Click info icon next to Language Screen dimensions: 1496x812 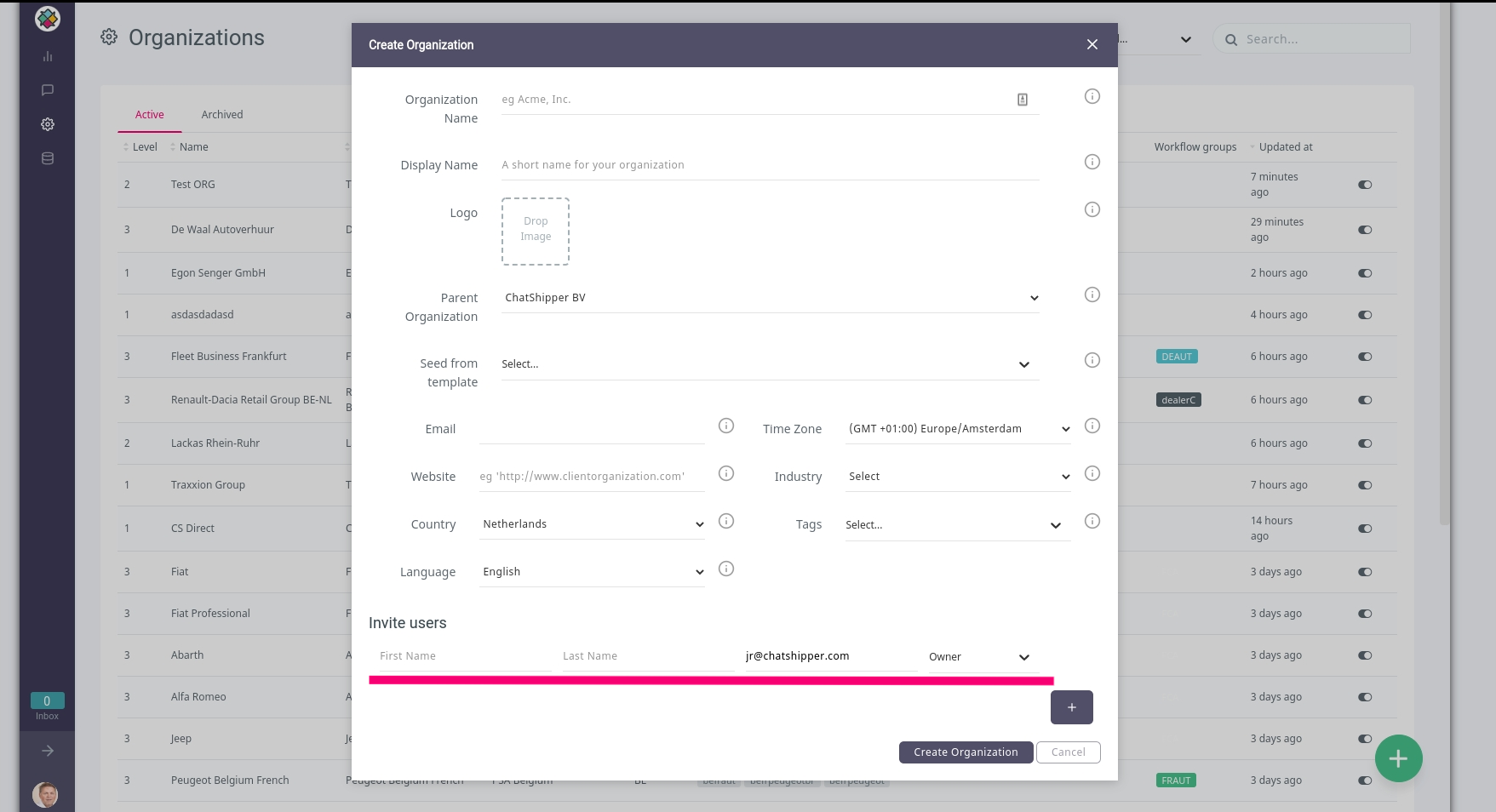click(726, 569)
